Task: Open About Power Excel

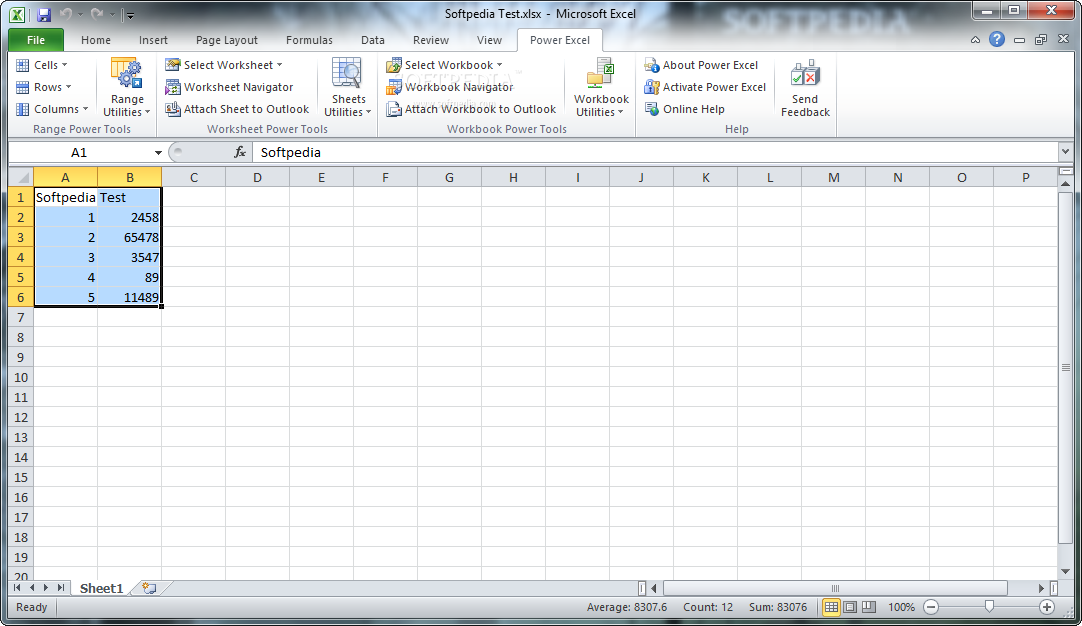Action: (701, 65)
